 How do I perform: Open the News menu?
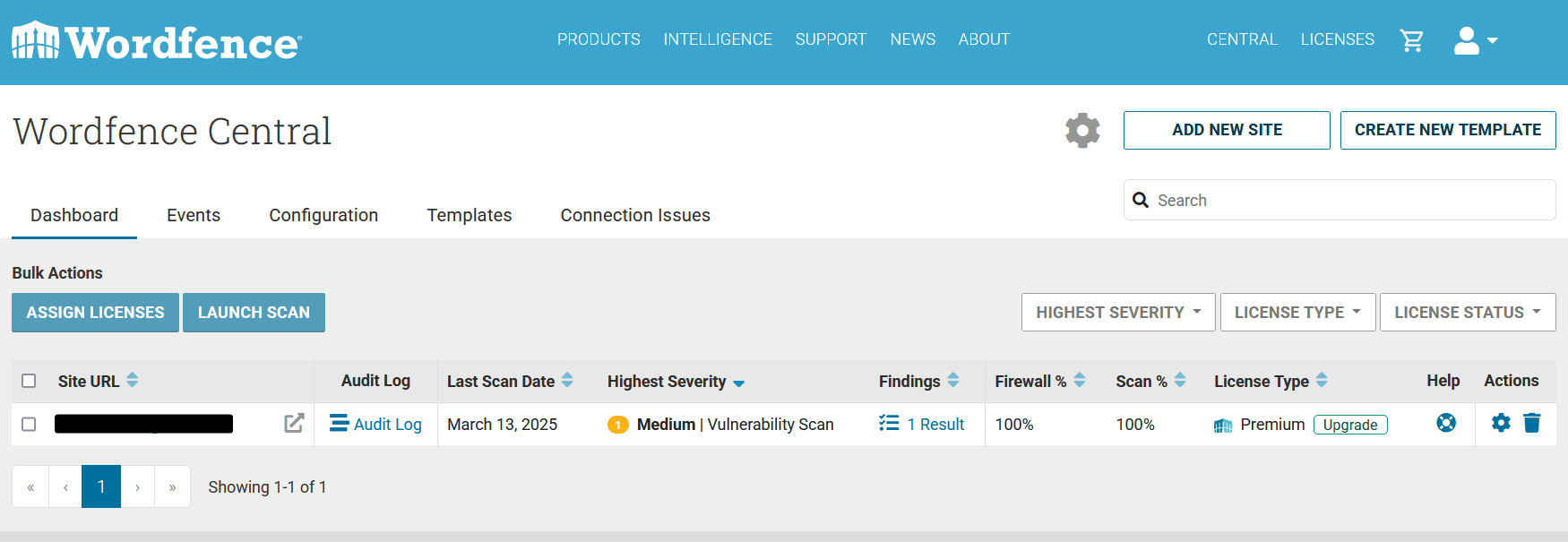coord(913,39)
